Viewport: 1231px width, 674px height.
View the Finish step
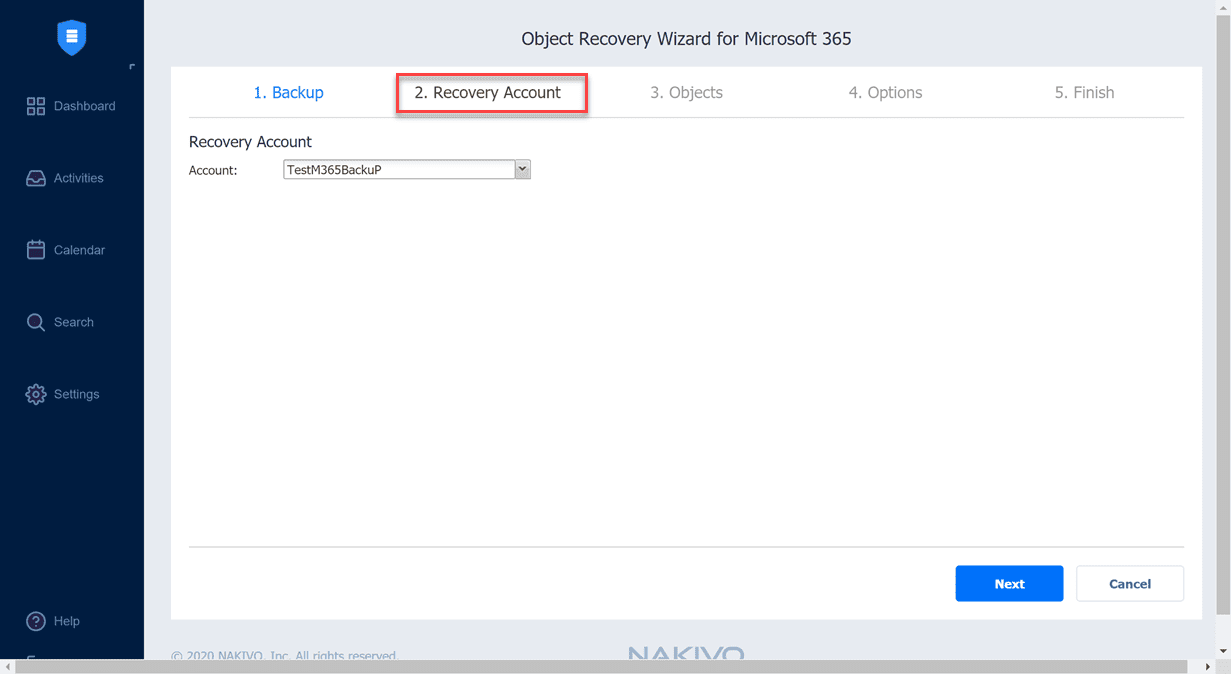tap(1084, 92)
